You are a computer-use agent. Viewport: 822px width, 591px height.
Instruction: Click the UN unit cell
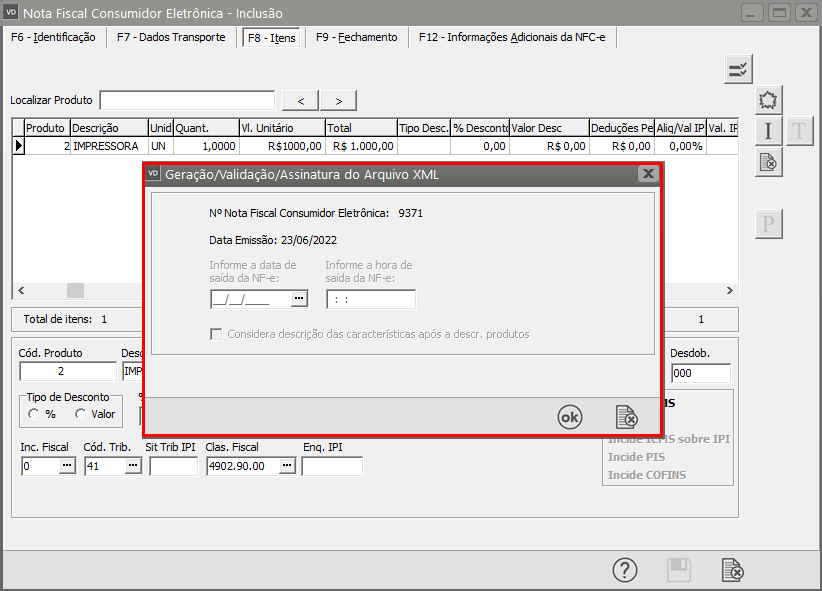pyautogui.click(x=160, y=146)
